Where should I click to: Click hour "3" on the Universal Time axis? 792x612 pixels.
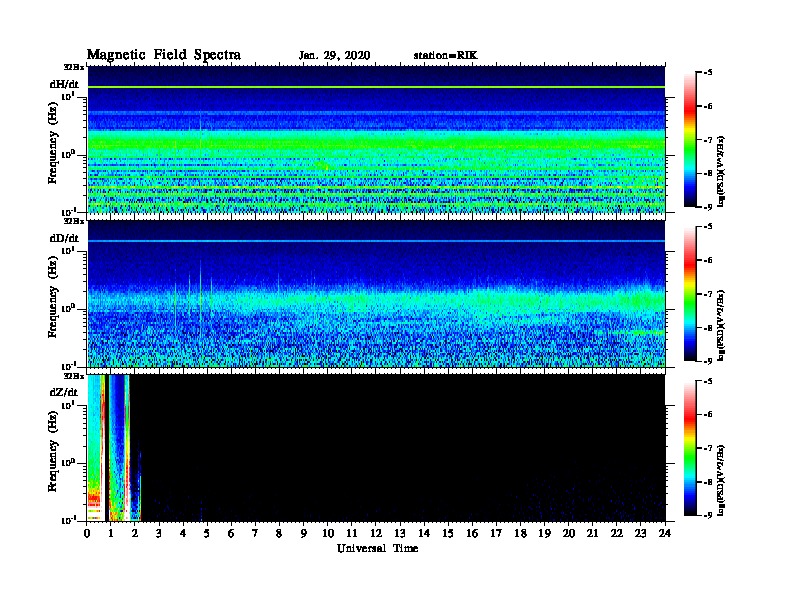coord(159,533)
